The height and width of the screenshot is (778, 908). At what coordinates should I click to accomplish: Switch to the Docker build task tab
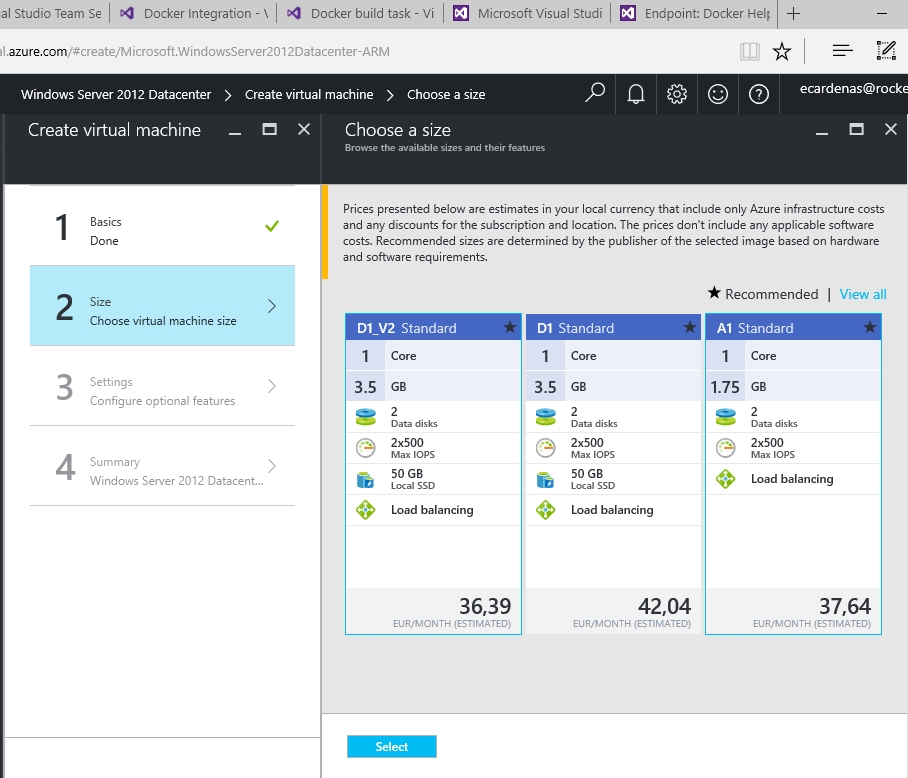coord(360,13)
